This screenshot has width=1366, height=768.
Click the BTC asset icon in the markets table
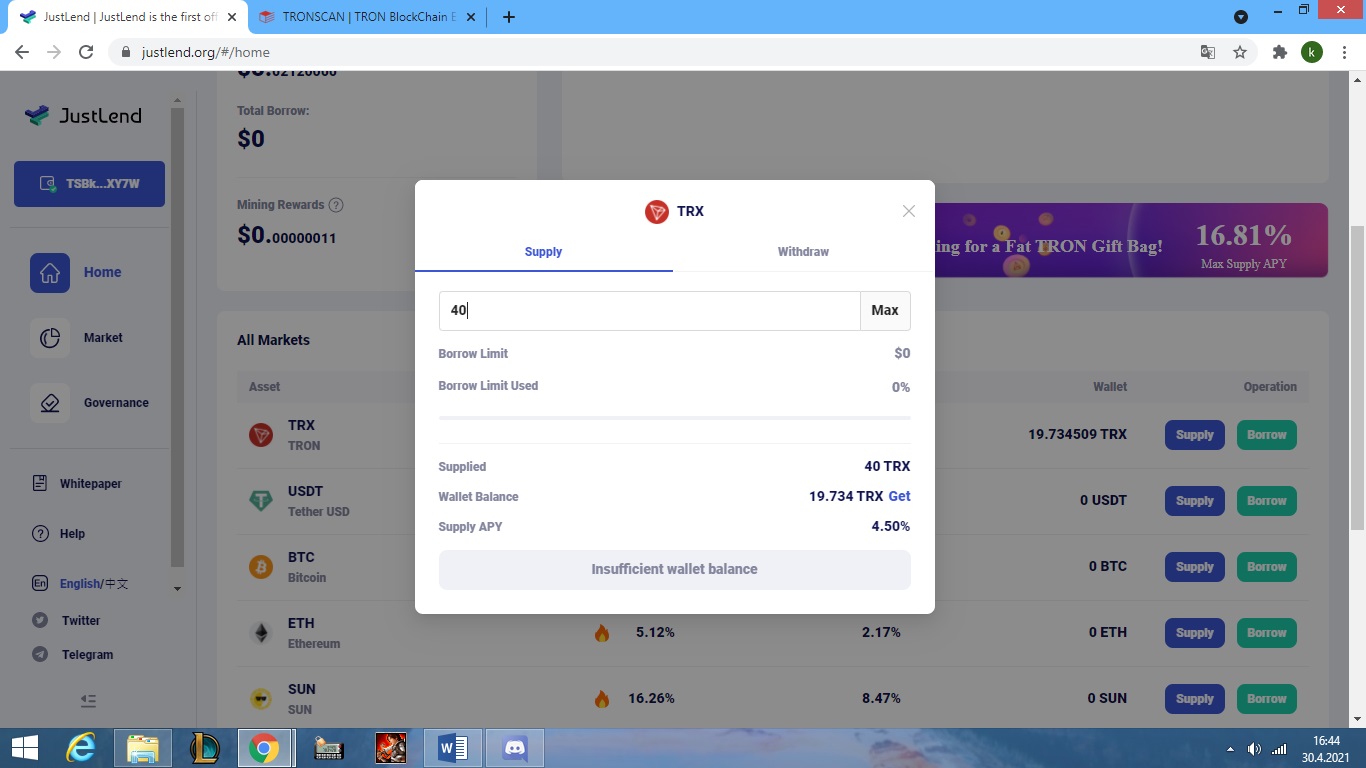(261, 567)
